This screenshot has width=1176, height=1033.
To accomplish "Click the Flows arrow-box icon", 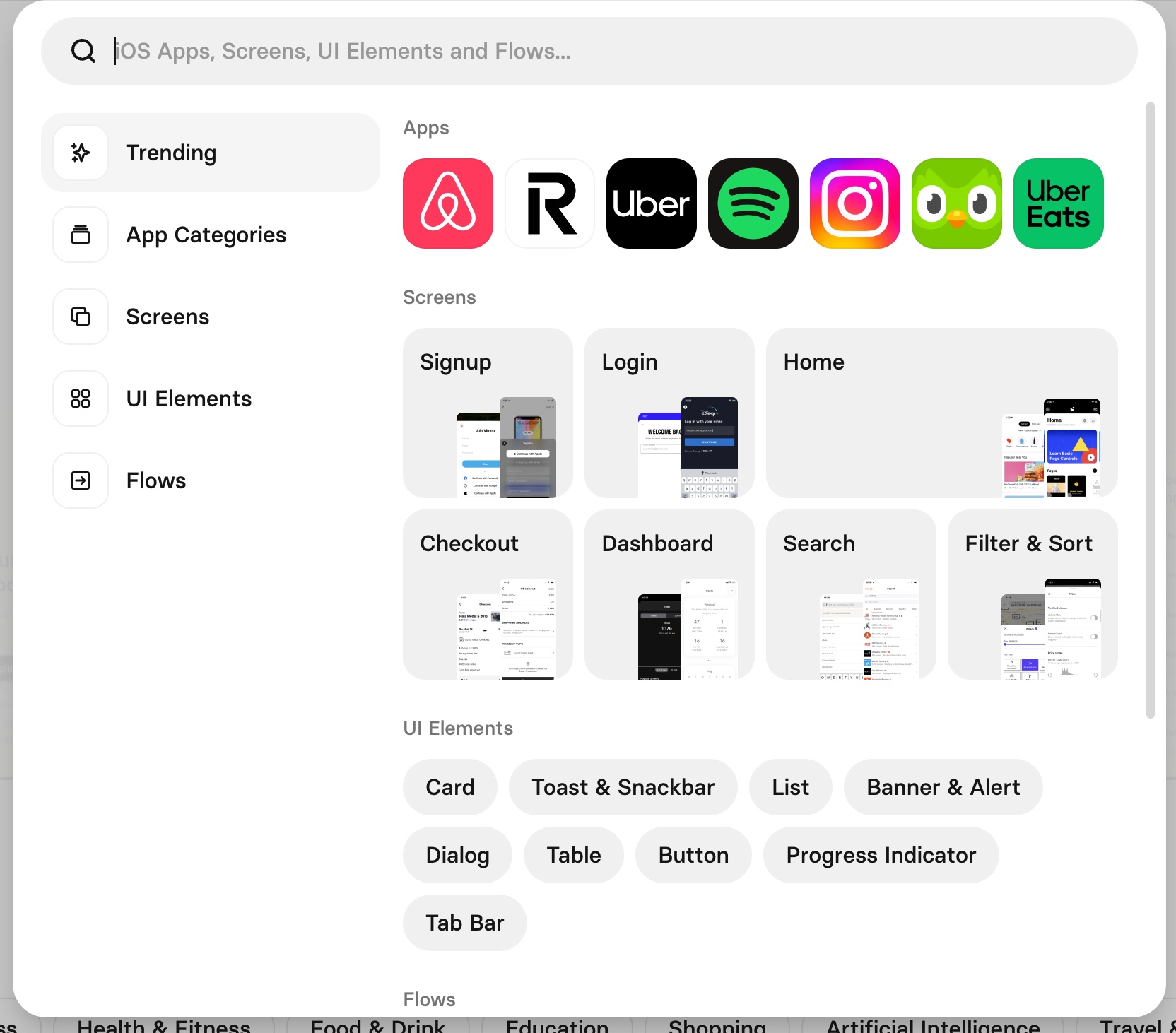I will (81, 480).
